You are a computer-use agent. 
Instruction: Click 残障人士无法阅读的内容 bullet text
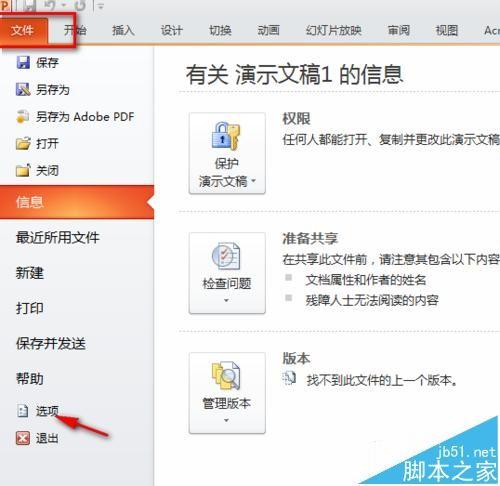point(372,300)
